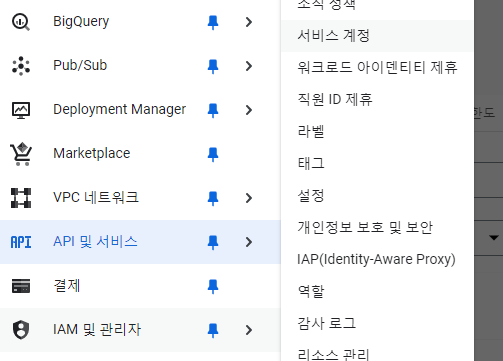Viewport: 503px width, 361px height.
Task: Click the API 및 서비스 API icon
Action: (21, 242)
